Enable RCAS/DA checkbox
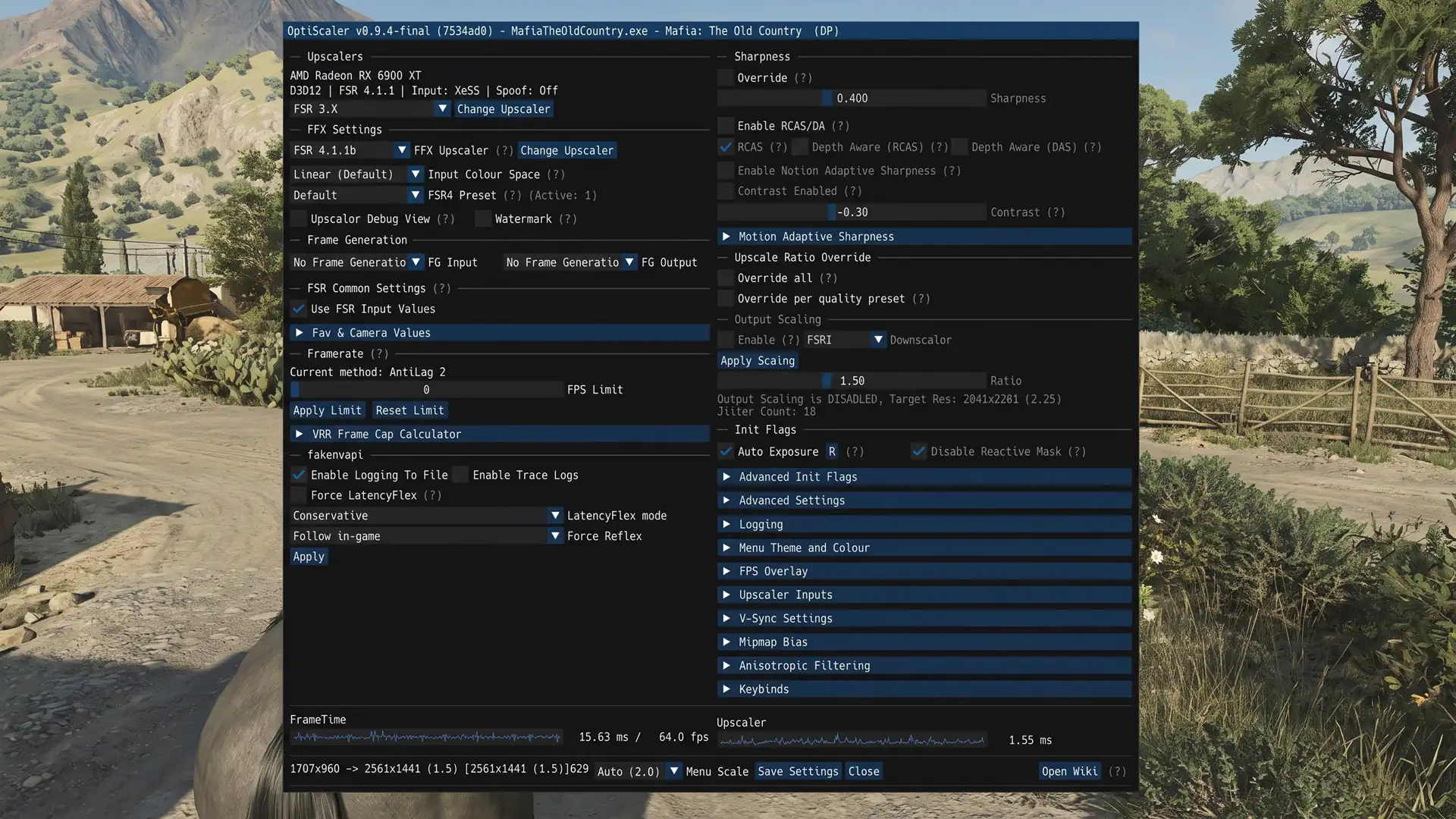This screenshot has width=1456, height=819. (726, 126)
